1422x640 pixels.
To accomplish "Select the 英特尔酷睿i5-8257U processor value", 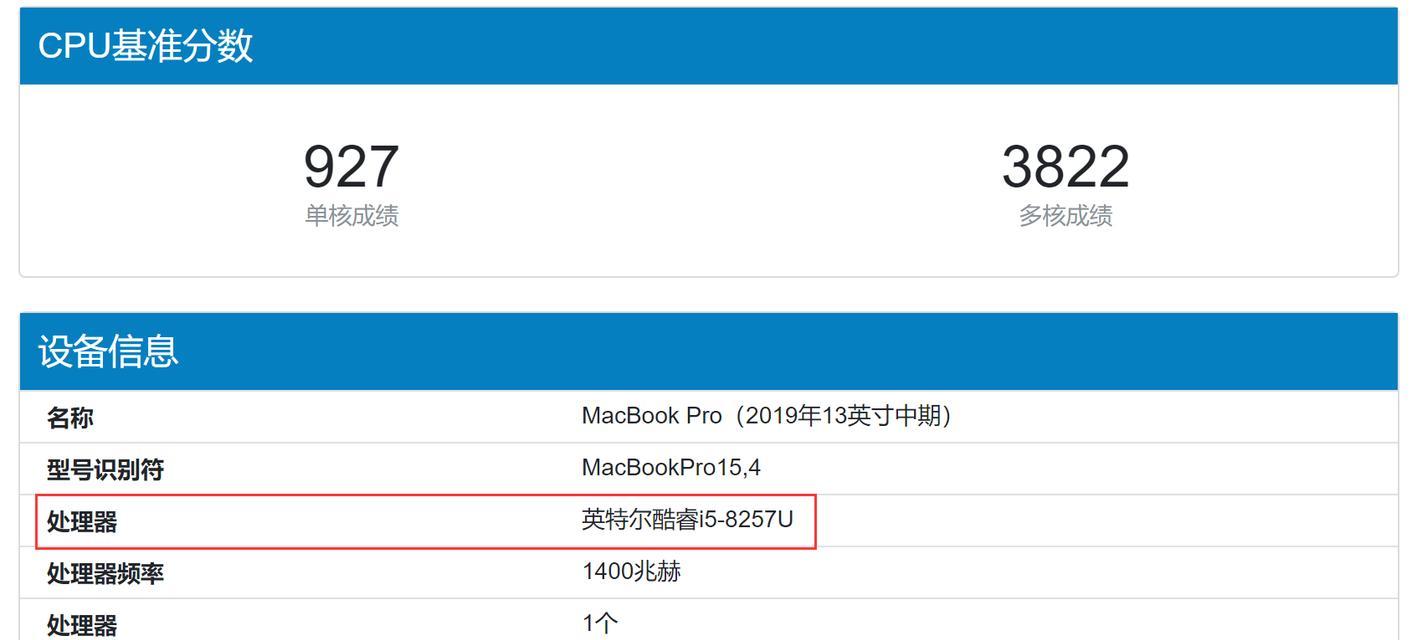I will pyautogui.click(x=687, y=520).
